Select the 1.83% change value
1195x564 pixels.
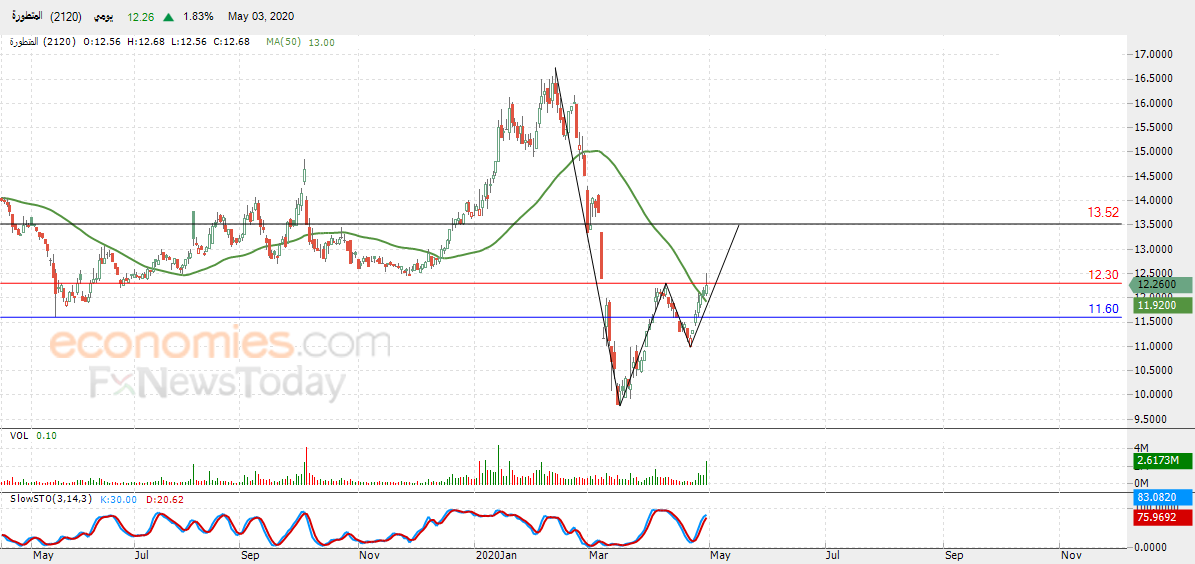tap(197, 17)
